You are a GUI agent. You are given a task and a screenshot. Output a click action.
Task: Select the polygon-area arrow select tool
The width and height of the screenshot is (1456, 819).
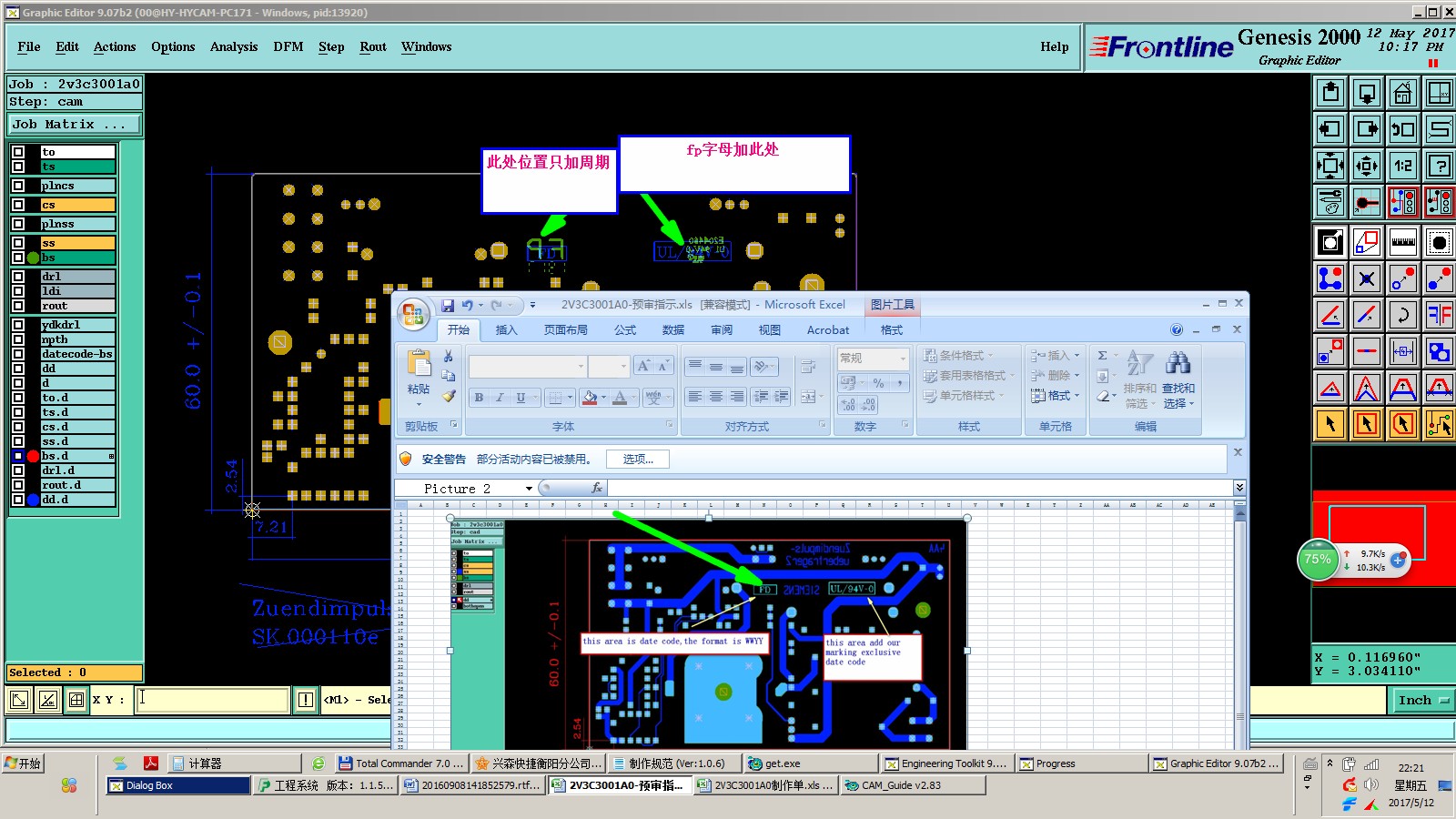tap(1402, 424)
